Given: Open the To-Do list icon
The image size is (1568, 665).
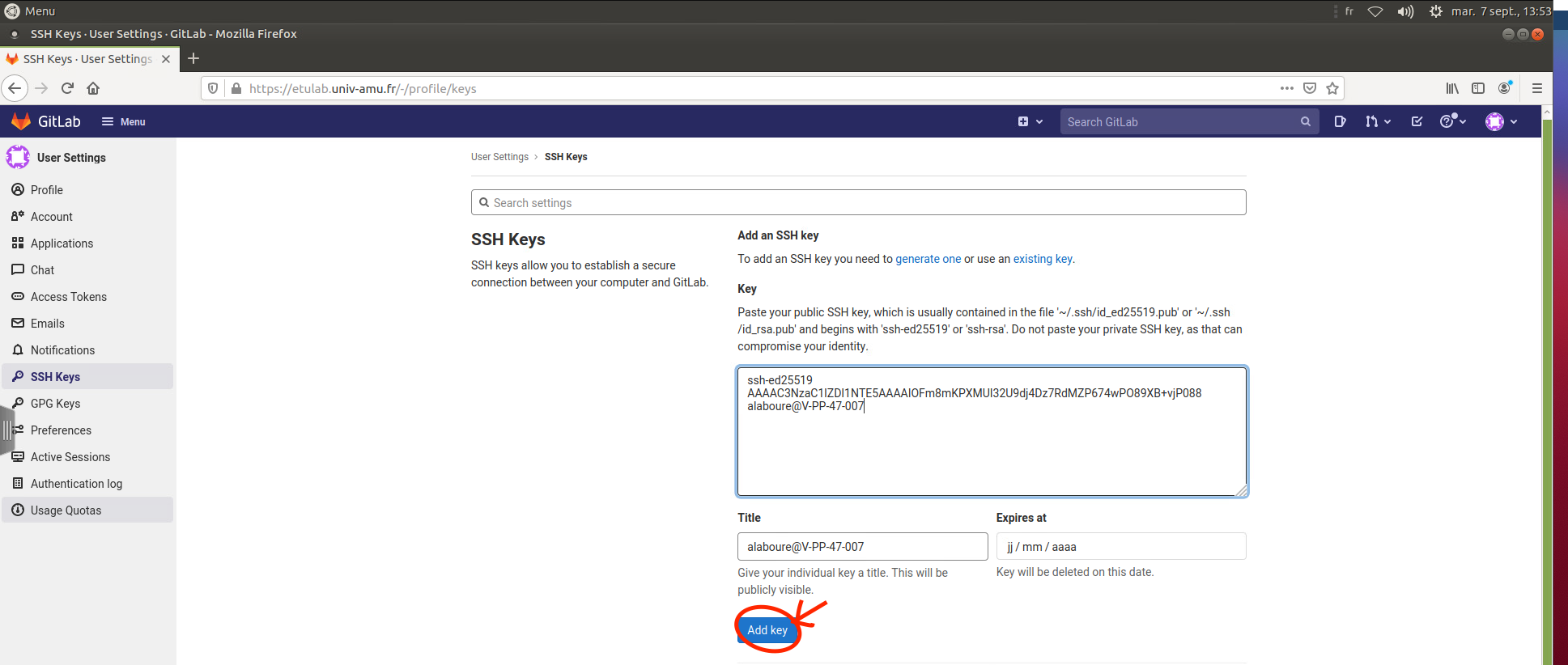Looking at the screenshot, I should pos(1417,121).
